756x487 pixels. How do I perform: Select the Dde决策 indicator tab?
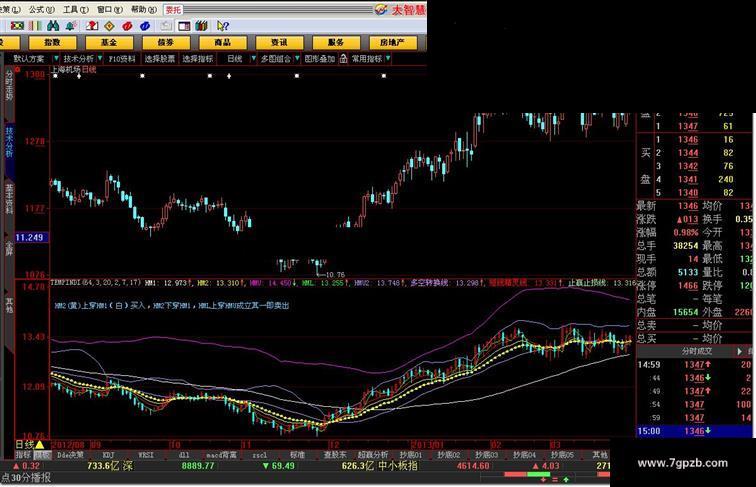pyautogui.click(x=70, y=455)
